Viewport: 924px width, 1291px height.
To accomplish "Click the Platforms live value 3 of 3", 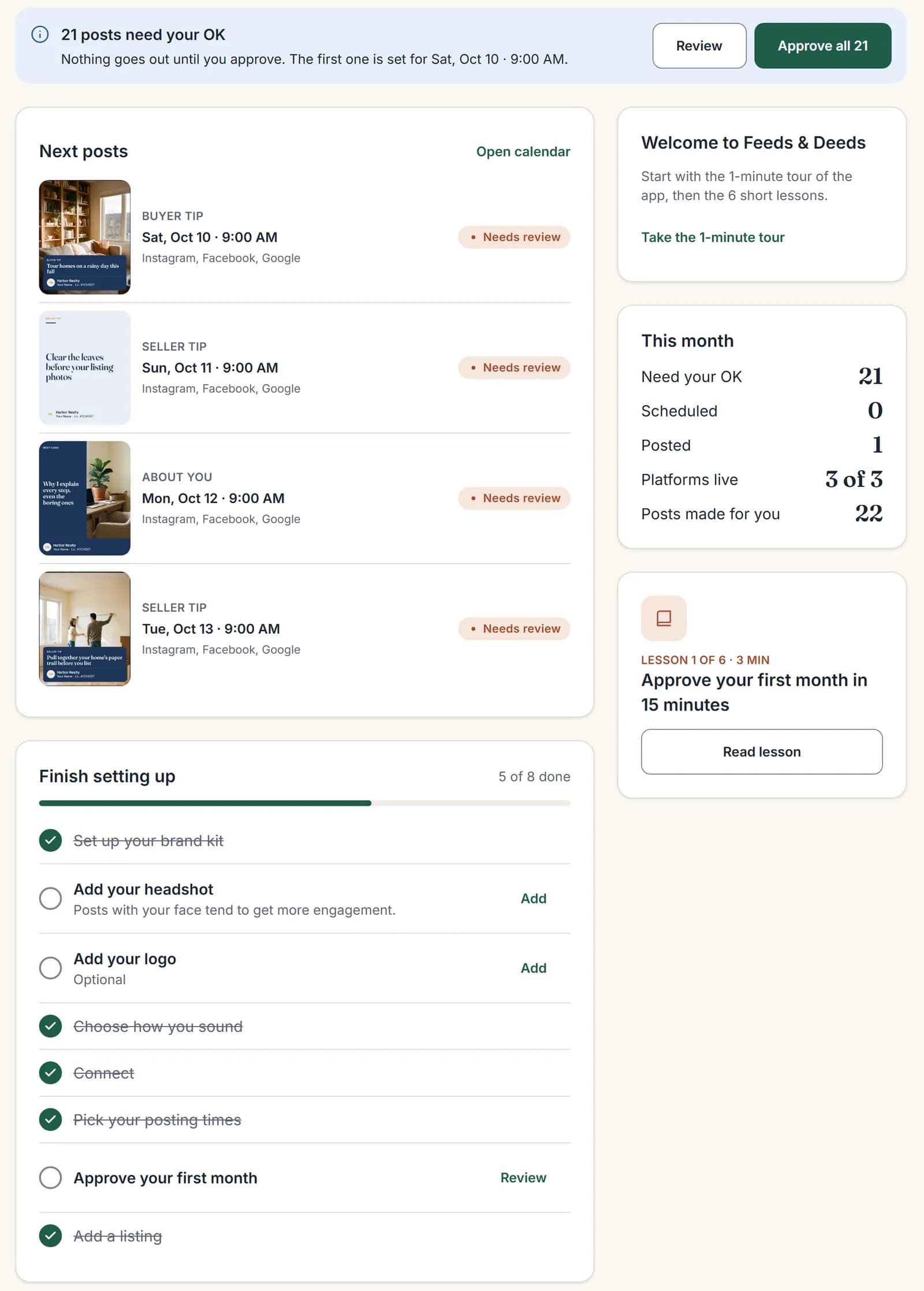I will point(854,479).
